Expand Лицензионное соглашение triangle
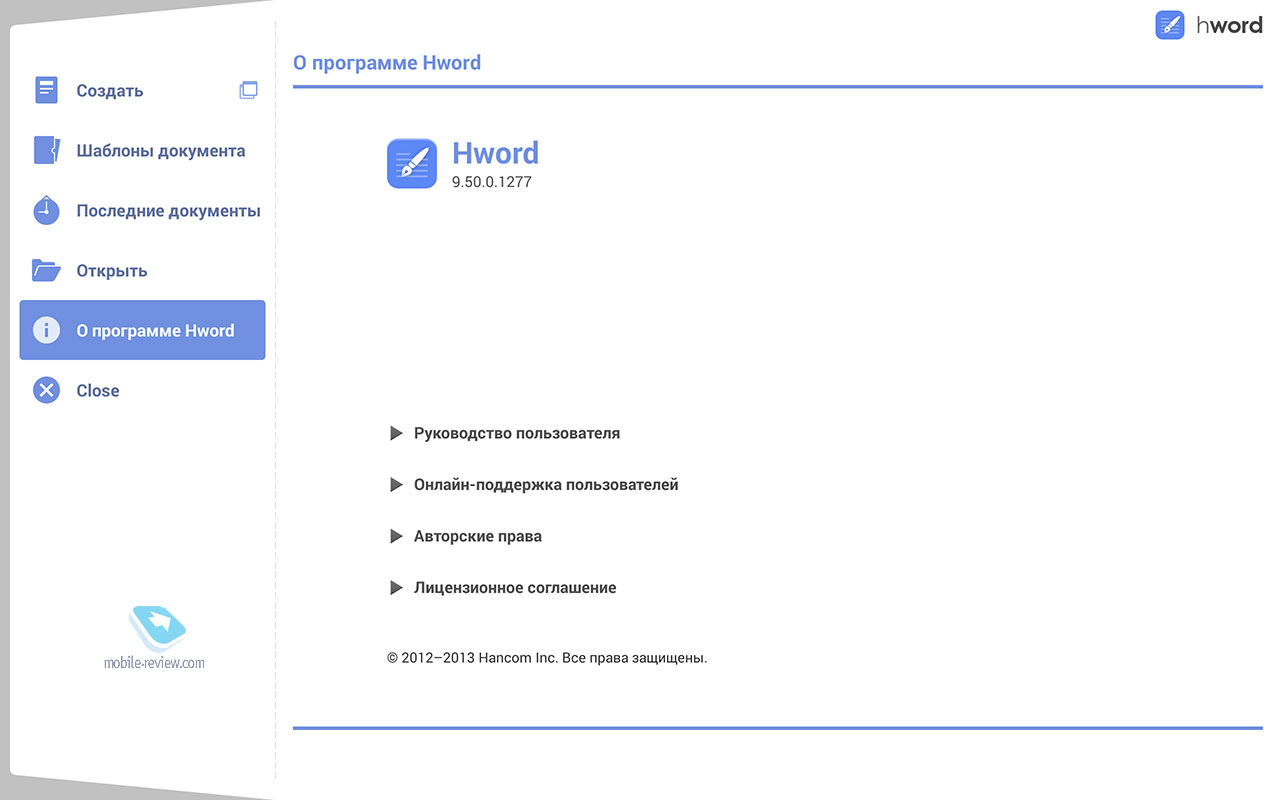This screenshot has width=1280, height=800. 396,588
